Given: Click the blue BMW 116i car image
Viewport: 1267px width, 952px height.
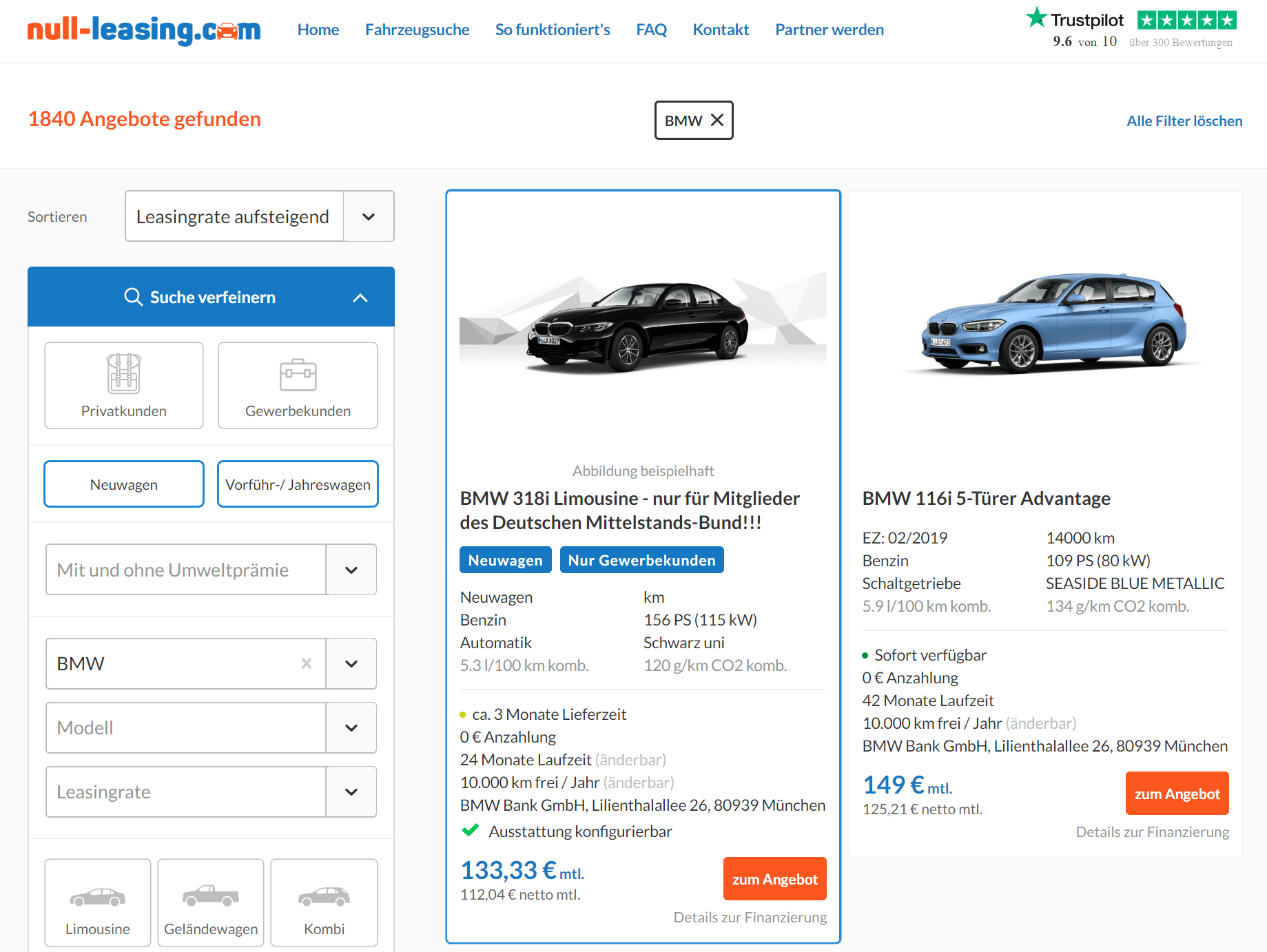Looking at the screenshot, I should [1054, 322].
